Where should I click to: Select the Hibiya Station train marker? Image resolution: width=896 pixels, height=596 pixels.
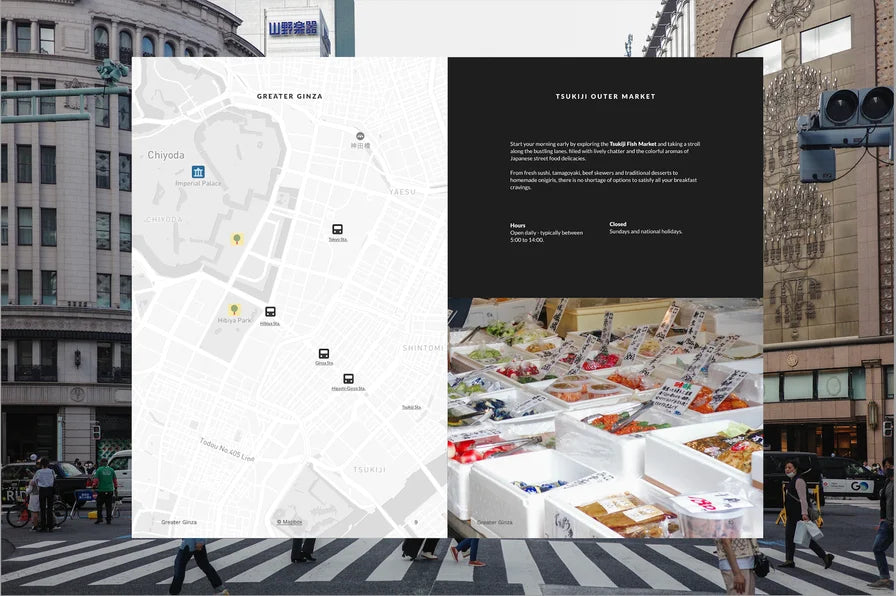270,312
